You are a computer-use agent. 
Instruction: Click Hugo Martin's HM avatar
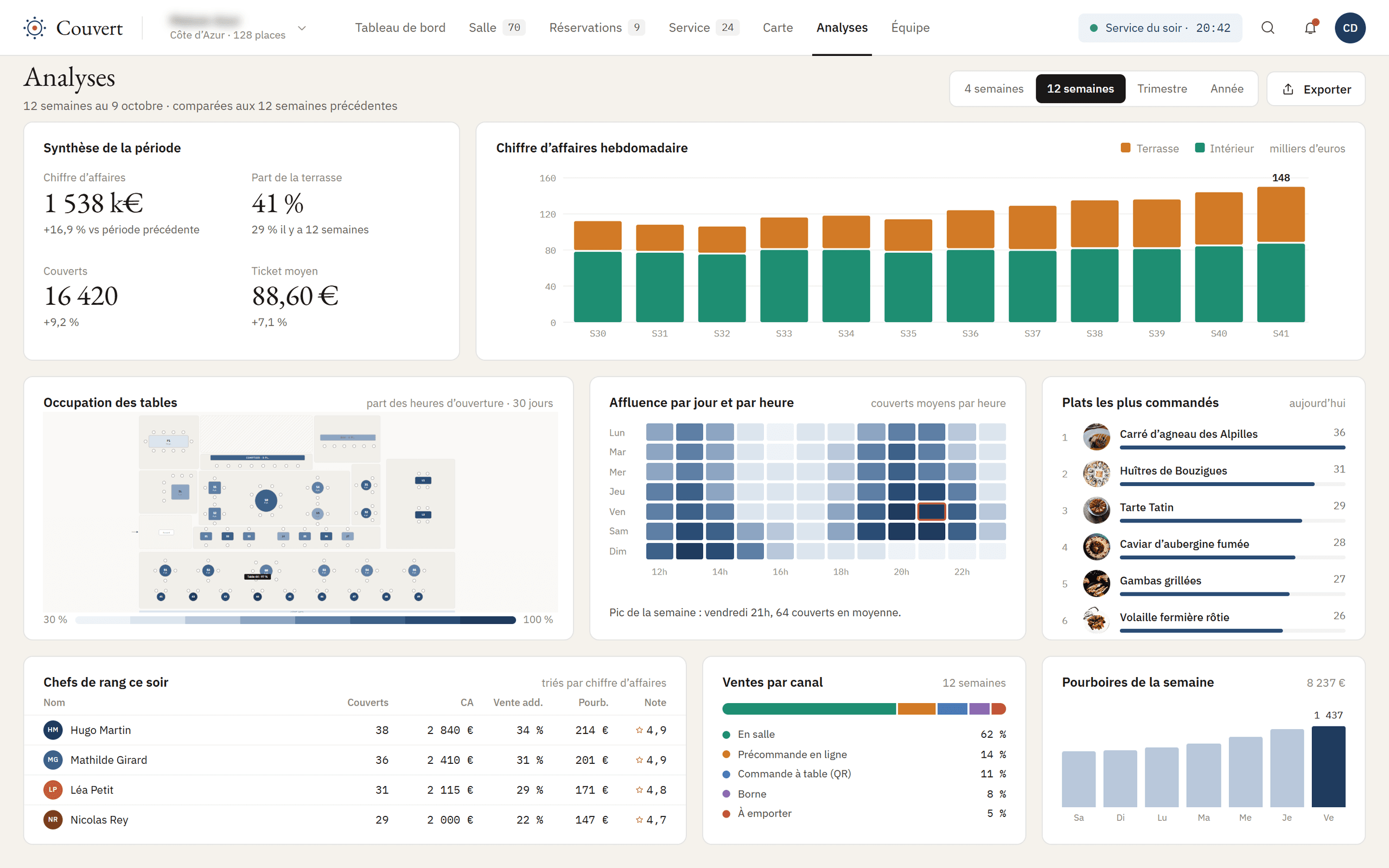click(53, 730)
